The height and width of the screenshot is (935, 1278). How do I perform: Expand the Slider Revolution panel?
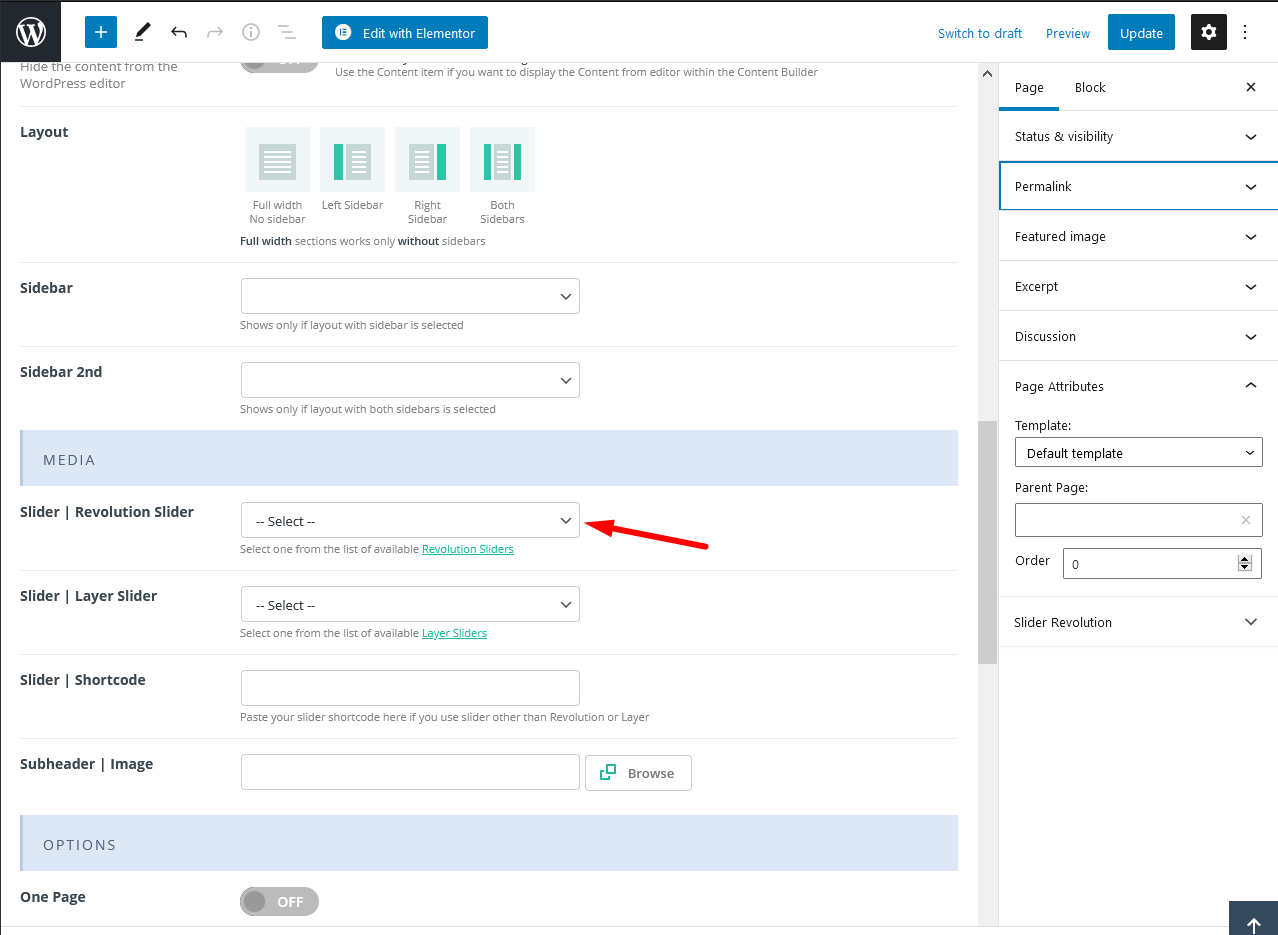[1138, 622]
